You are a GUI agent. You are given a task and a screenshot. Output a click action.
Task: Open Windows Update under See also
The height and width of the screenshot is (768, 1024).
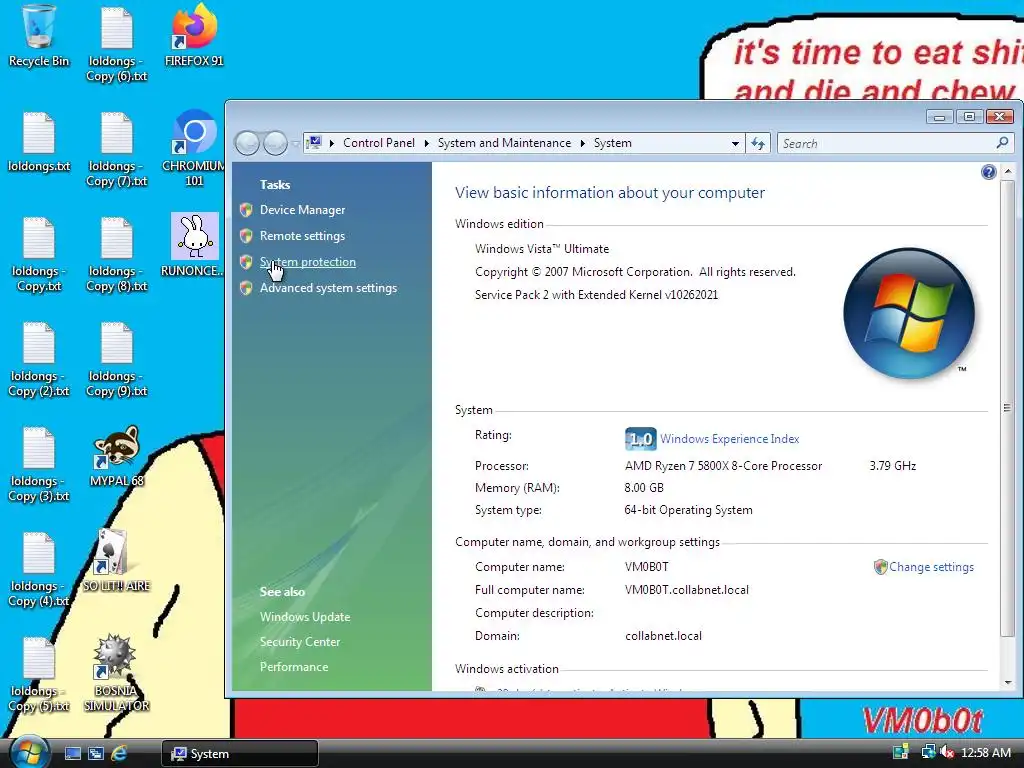tap(305, 616)
